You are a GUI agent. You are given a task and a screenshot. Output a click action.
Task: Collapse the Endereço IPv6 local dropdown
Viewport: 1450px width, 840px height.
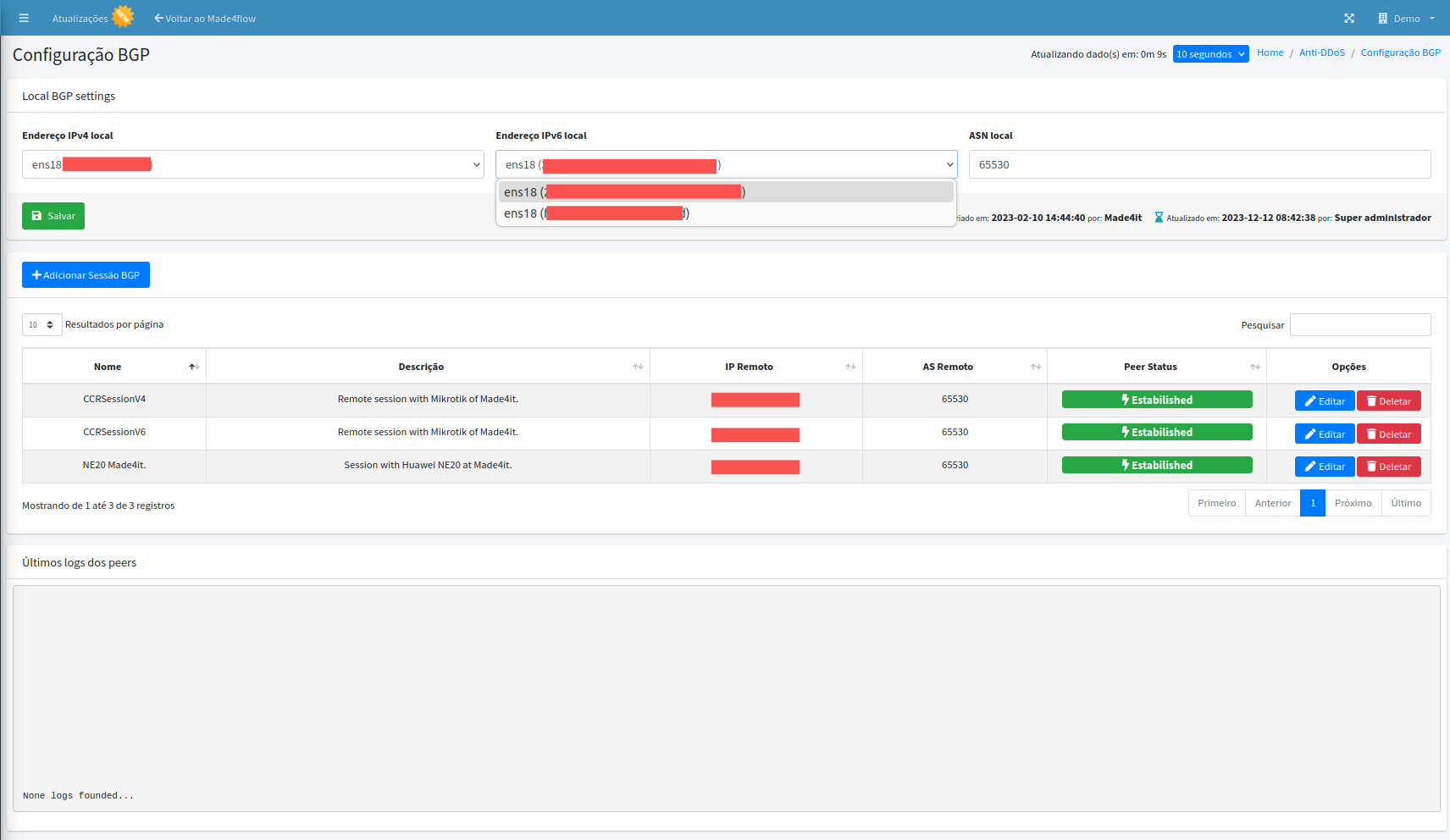[727, 164]
